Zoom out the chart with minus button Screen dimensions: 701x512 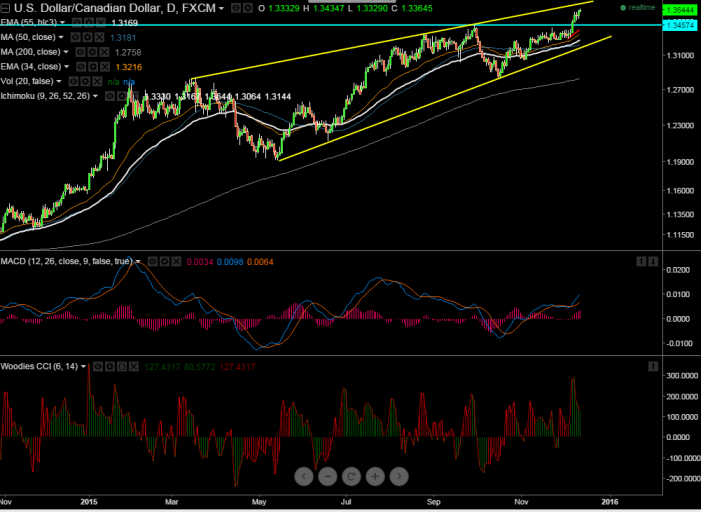328,477
